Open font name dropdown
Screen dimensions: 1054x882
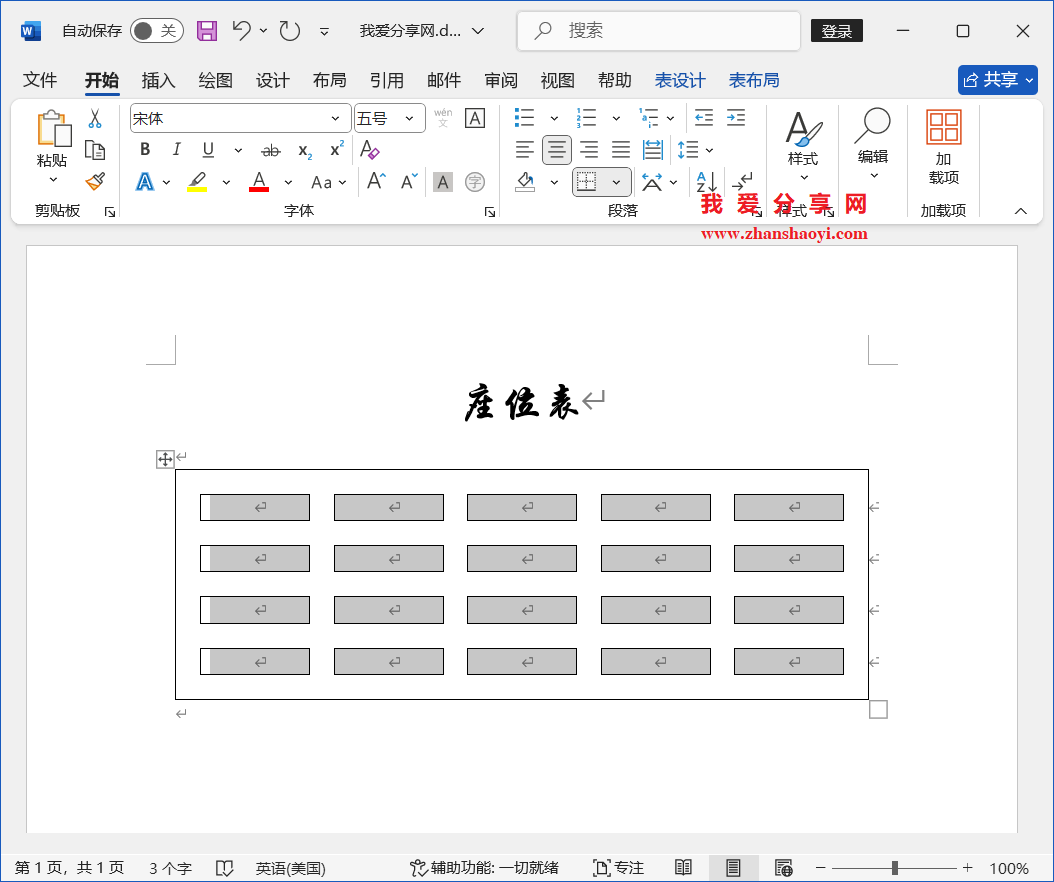coord(335,119)
